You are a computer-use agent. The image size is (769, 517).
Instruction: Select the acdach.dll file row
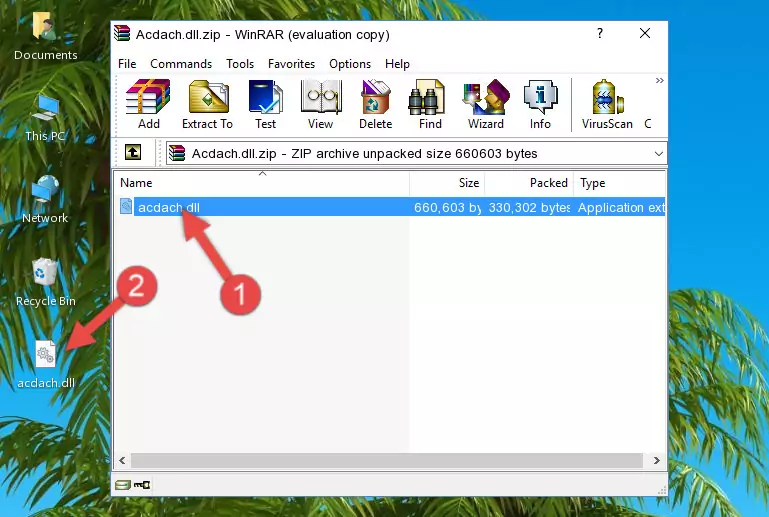click(x=391, y=207)
